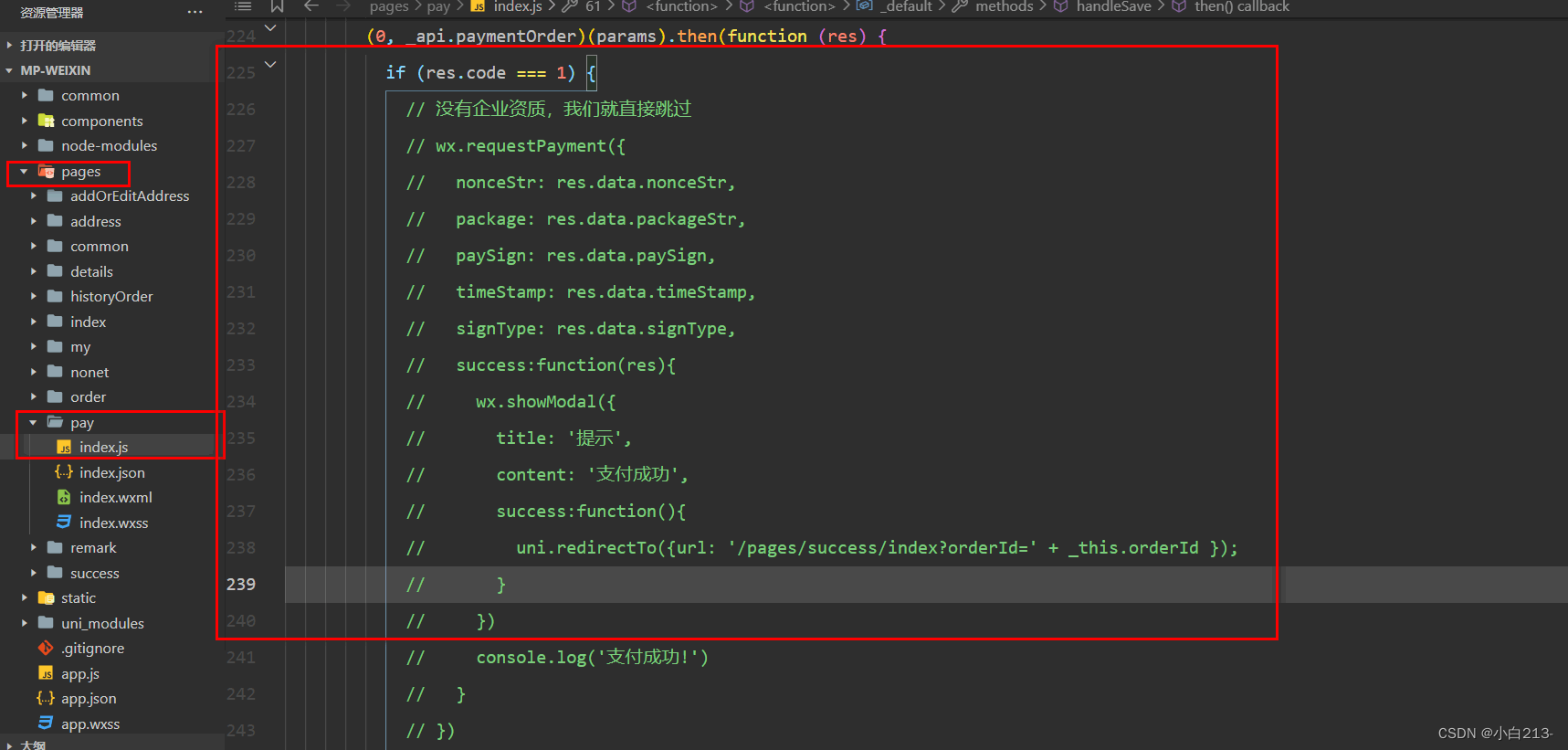1568x750 pixels.
Task: Go back with the left arrow icon
Action: click(x=311, y=6)
